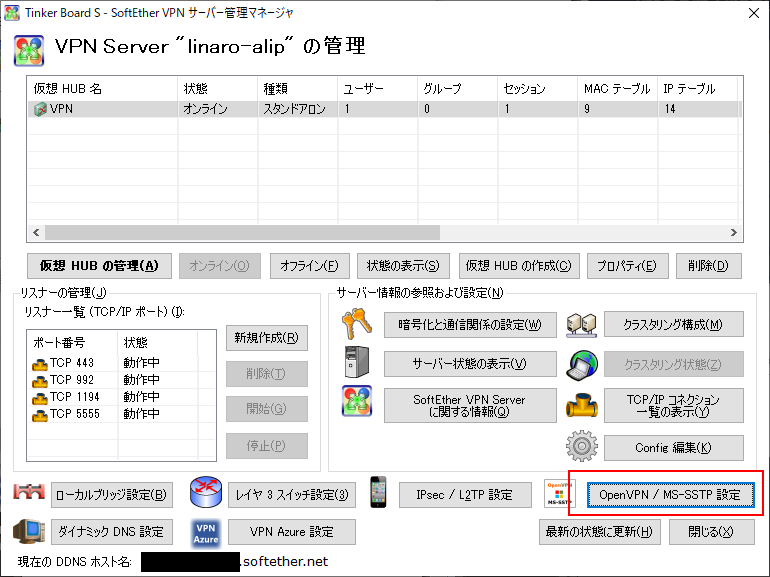Open クラスタリング構成(M)
This screenshot has height=577, width=770.
coord(673,325)
